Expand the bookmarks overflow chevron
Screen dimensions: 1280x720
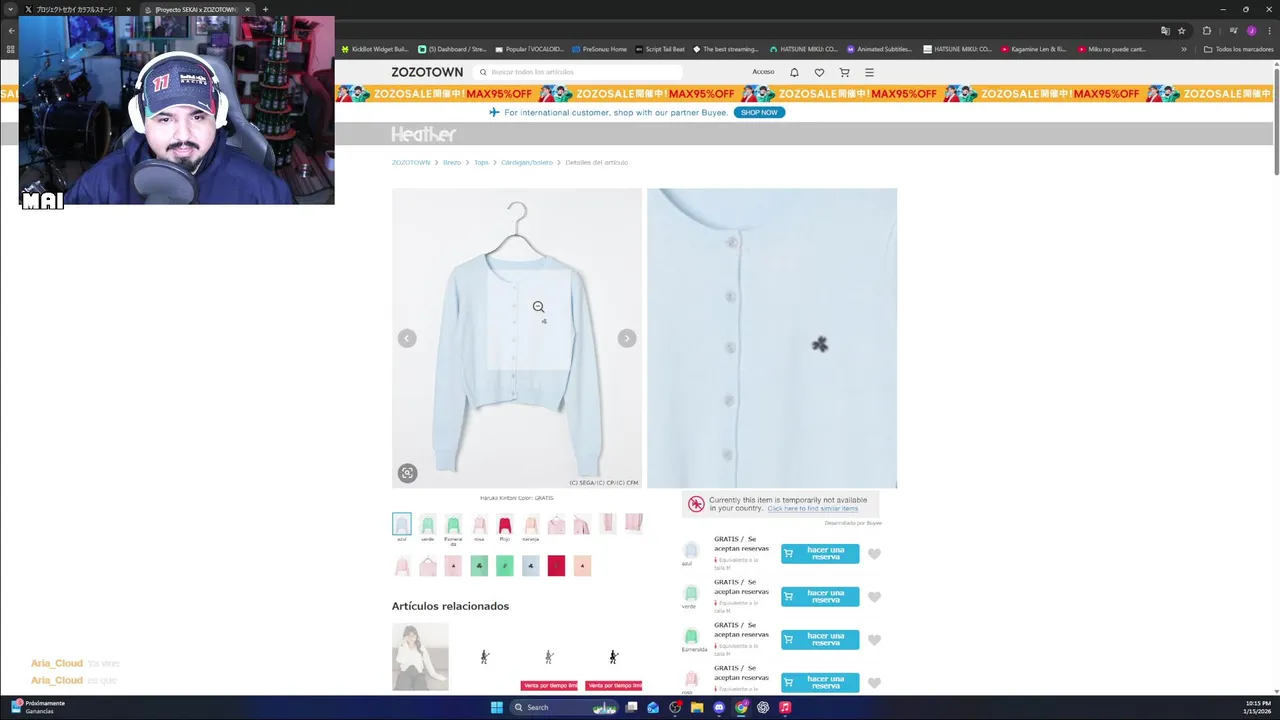(1184, 49)
